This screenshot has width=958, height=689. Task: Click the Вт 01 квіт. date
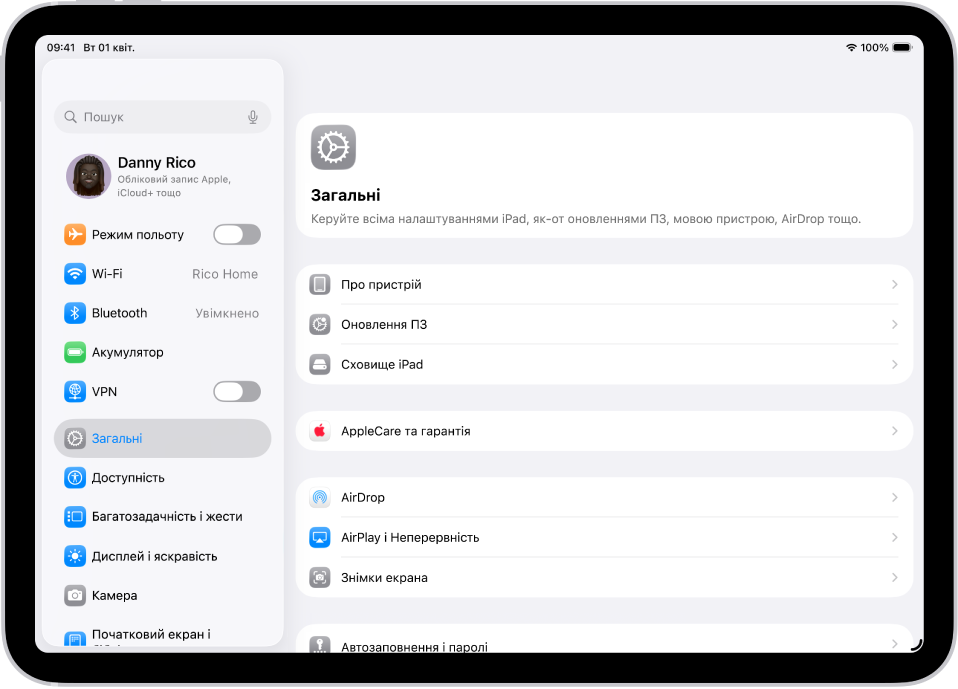click(x=109, y=48)
